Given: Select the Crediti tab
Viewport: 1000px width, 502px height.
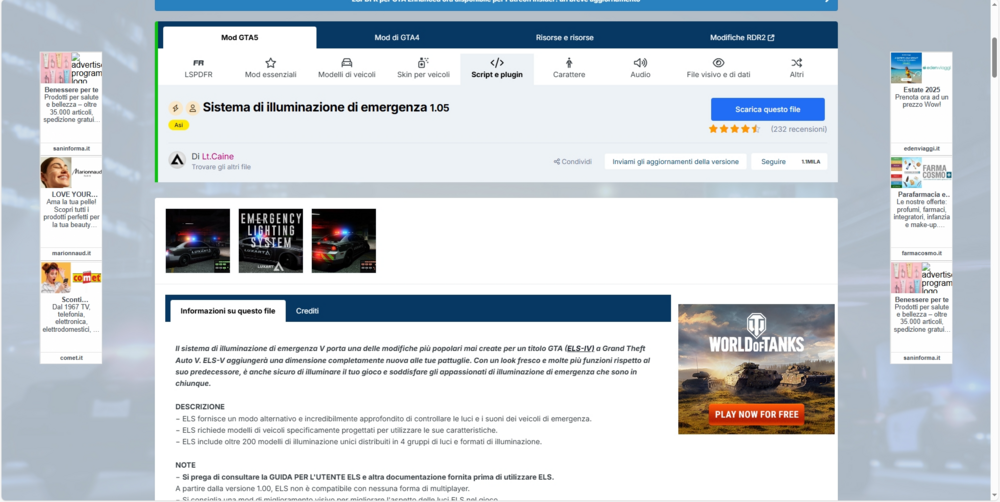Looking at the screenshot, I should point(307,311).
